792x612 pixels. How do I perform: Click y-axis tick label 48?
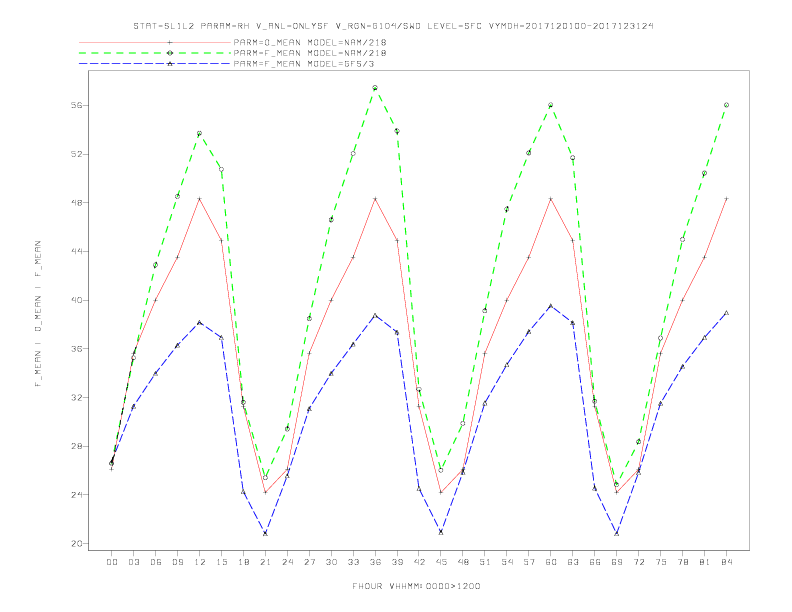click(x=78, y=202)
